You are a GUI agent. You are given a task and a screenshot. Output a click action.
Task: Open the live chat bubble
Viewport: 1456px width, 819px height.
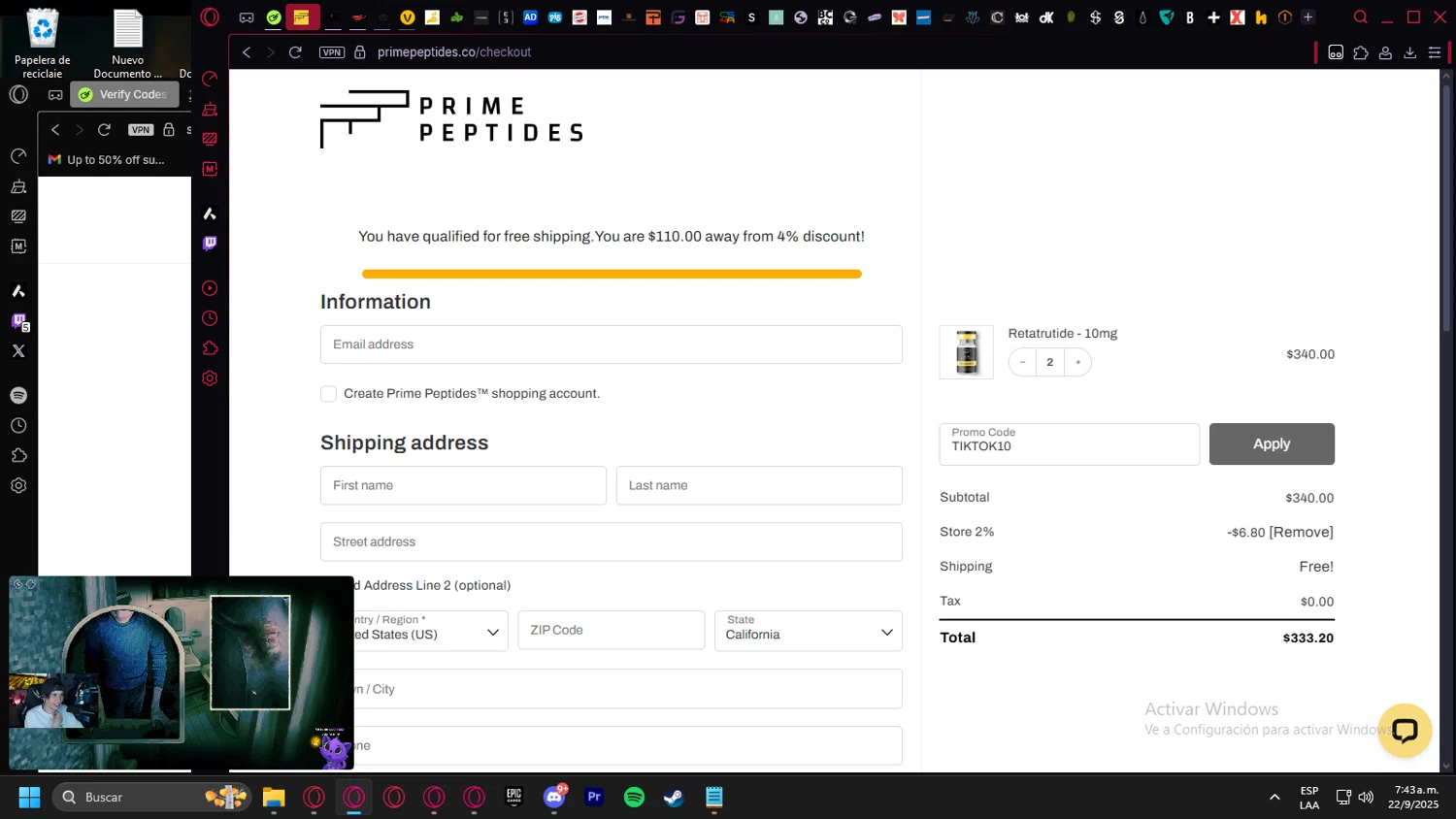1405,731
